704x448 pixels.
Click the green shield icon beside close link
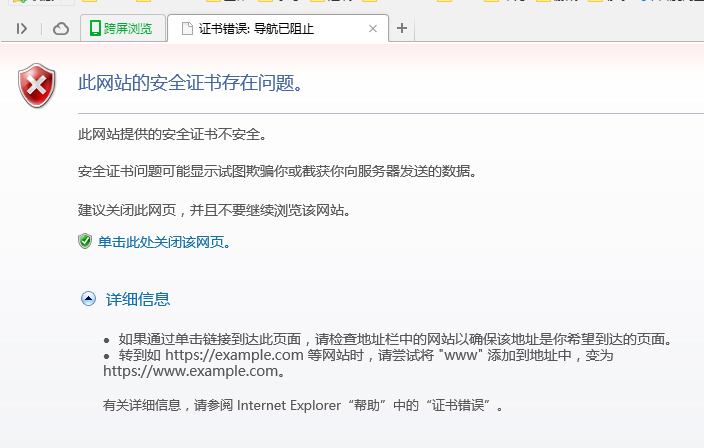click(x=85, y=241)
